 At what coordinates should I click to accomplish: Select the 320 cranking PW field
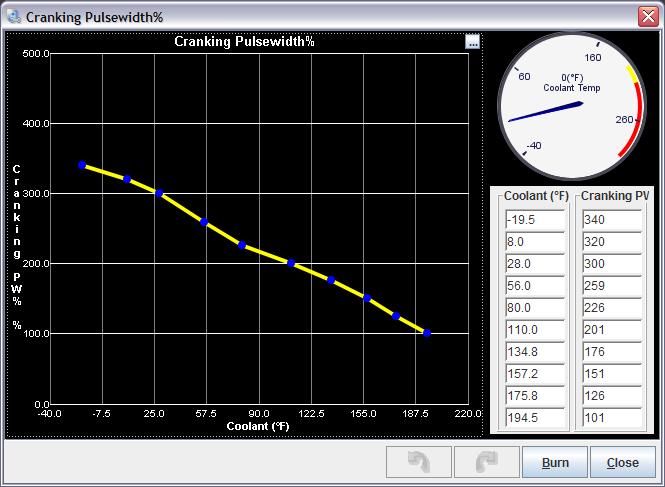click(612, 242)
